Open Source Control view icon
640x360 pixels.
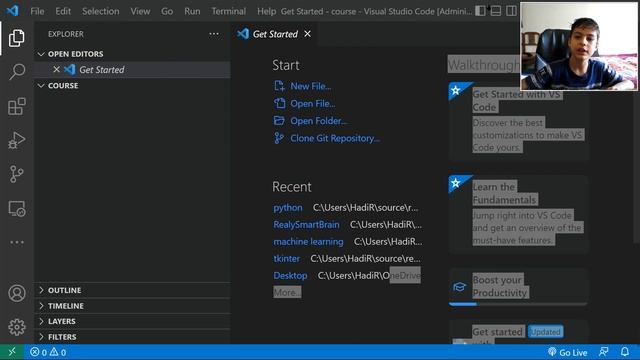pyautogui.click(x=16, y=174)
